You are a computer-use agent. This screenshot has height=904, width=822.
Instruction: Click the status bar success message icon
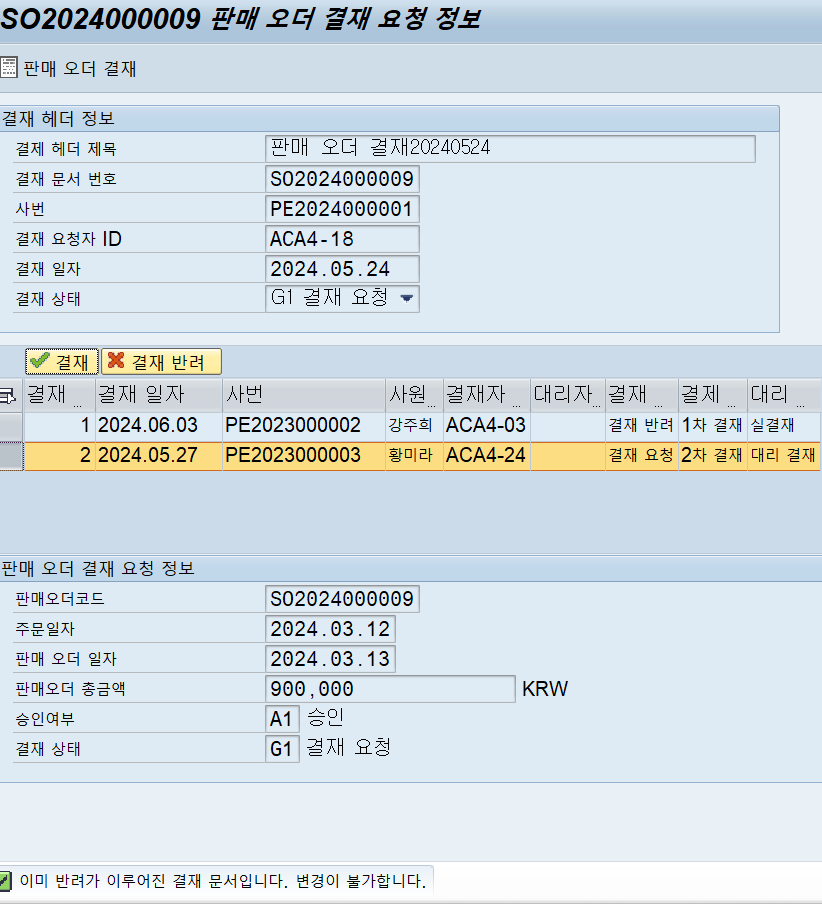coord(5,880)
